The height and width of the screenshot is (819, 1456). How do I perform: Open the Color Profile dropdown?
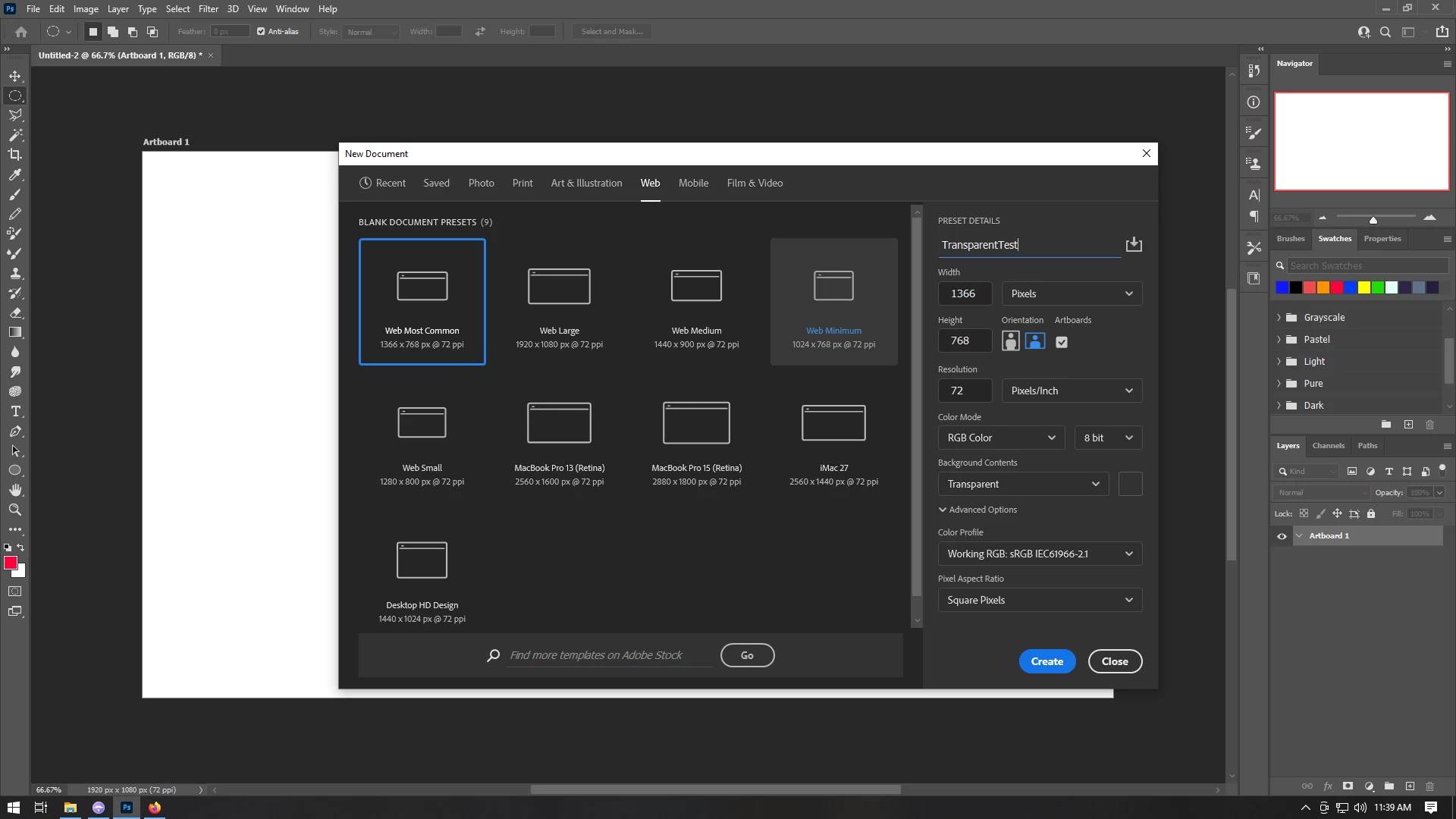[x=1040, y=554]
